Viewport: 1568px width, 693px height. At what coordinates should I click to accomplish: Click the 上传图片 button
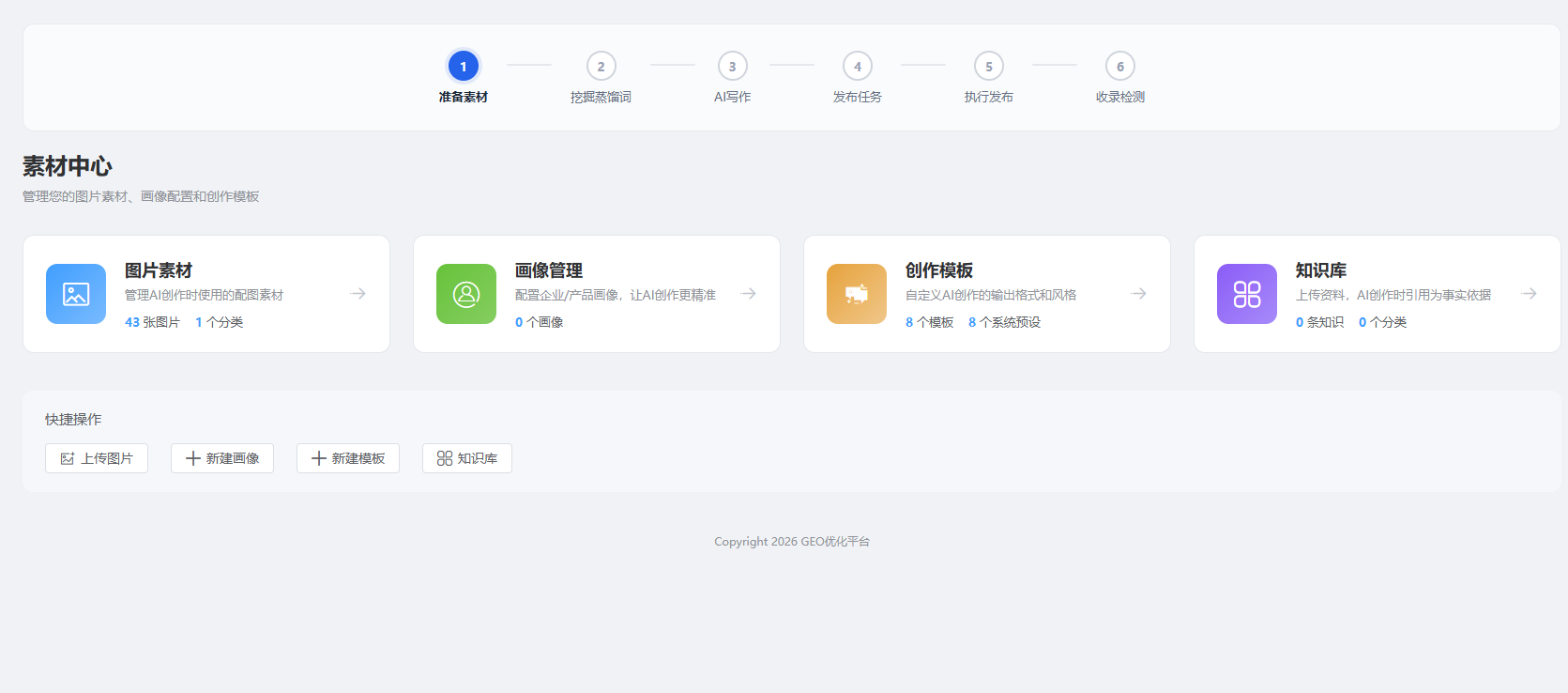pos(97,458)
